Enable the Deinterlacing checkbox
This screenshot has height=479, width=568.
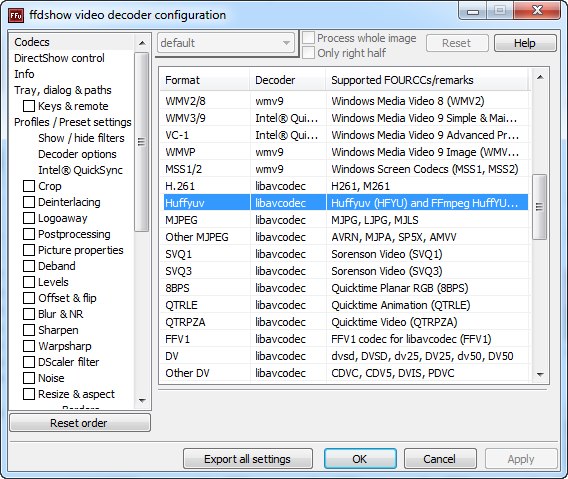tap(29, 202)
